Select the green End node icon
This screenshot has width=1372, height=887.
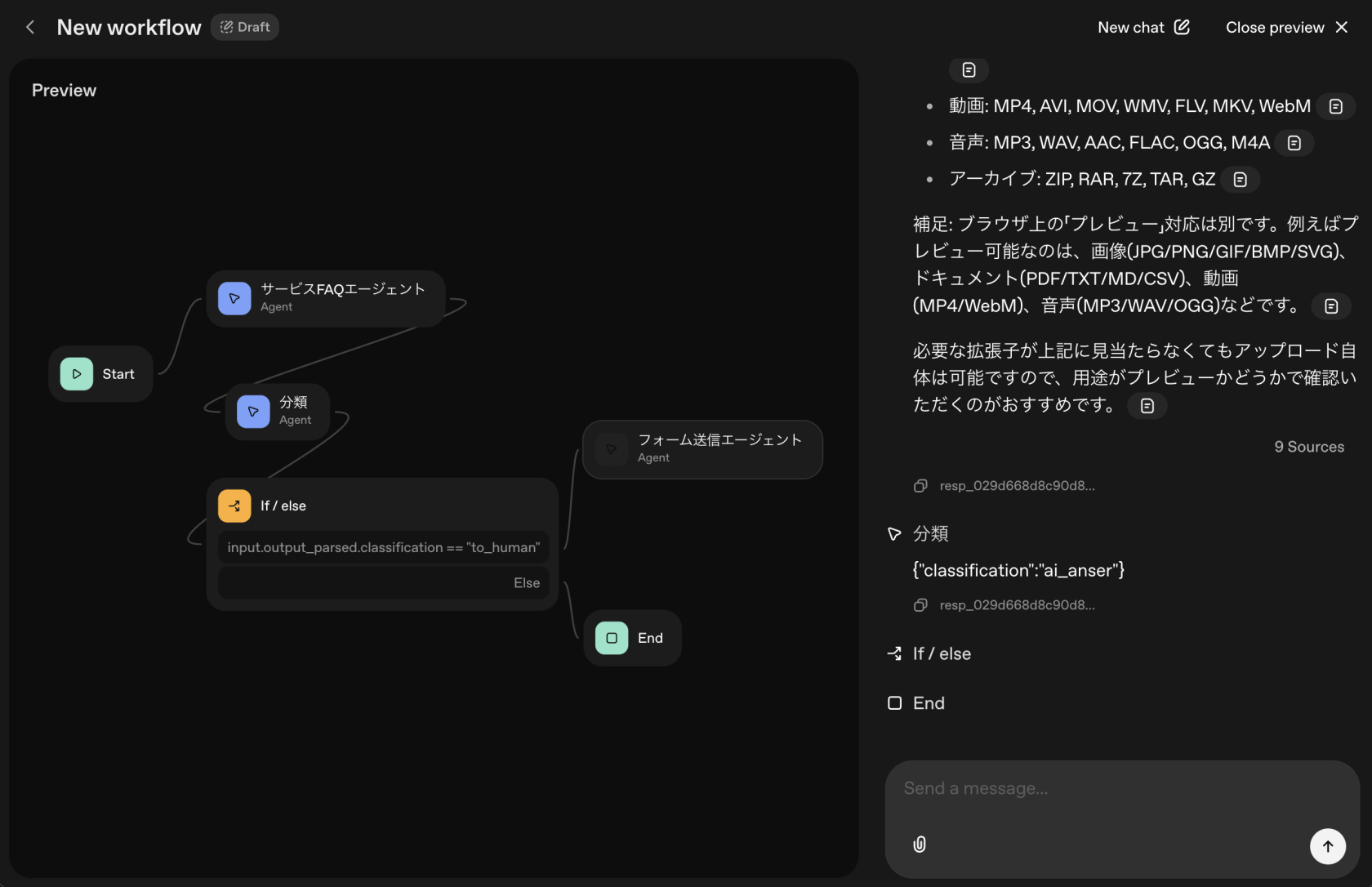612,638
